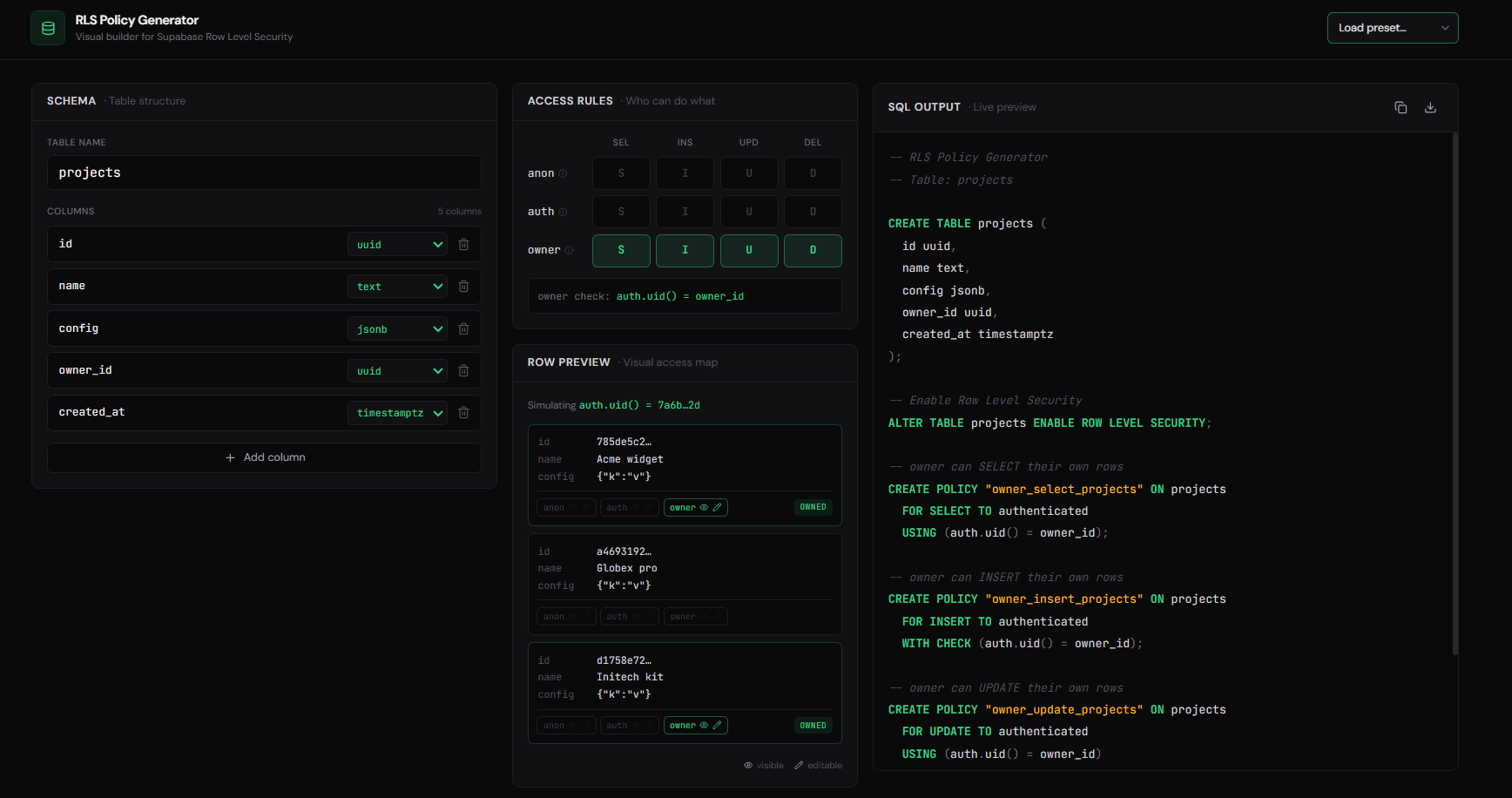Open type dropdown for created_at column
The image size is (1512, 798).
point(397,413)
